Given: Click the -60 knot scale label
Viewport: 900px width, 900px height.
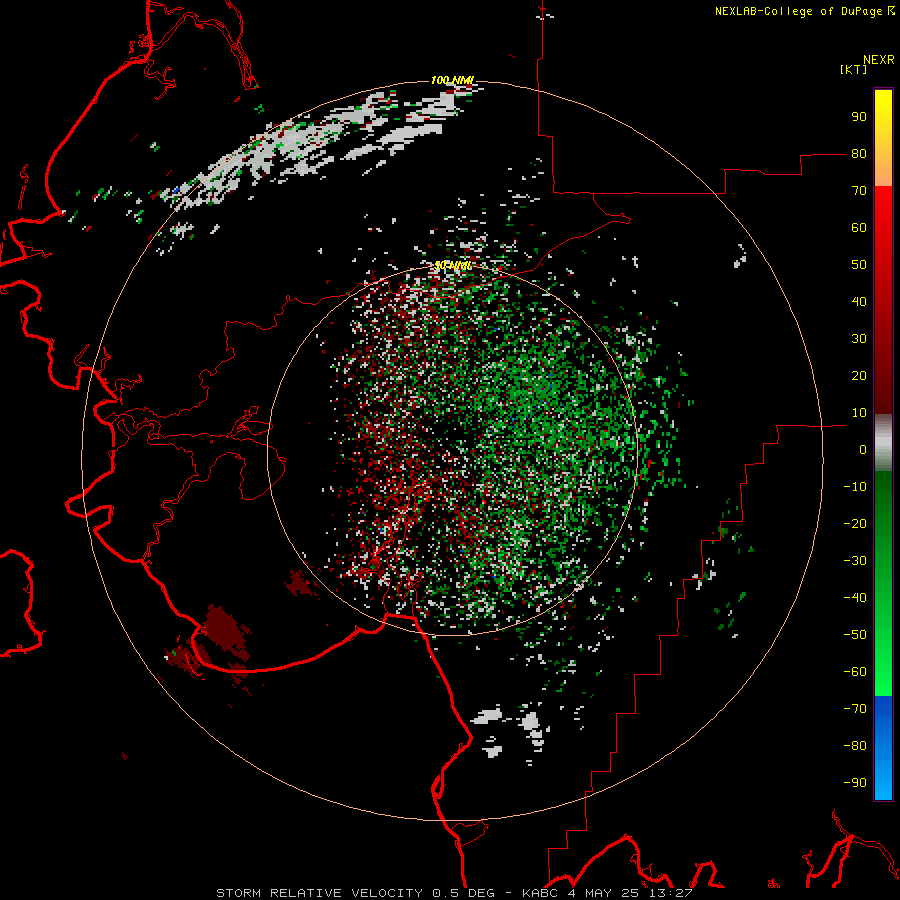Looking at the screenshot, I should click(x=855, y=672).
